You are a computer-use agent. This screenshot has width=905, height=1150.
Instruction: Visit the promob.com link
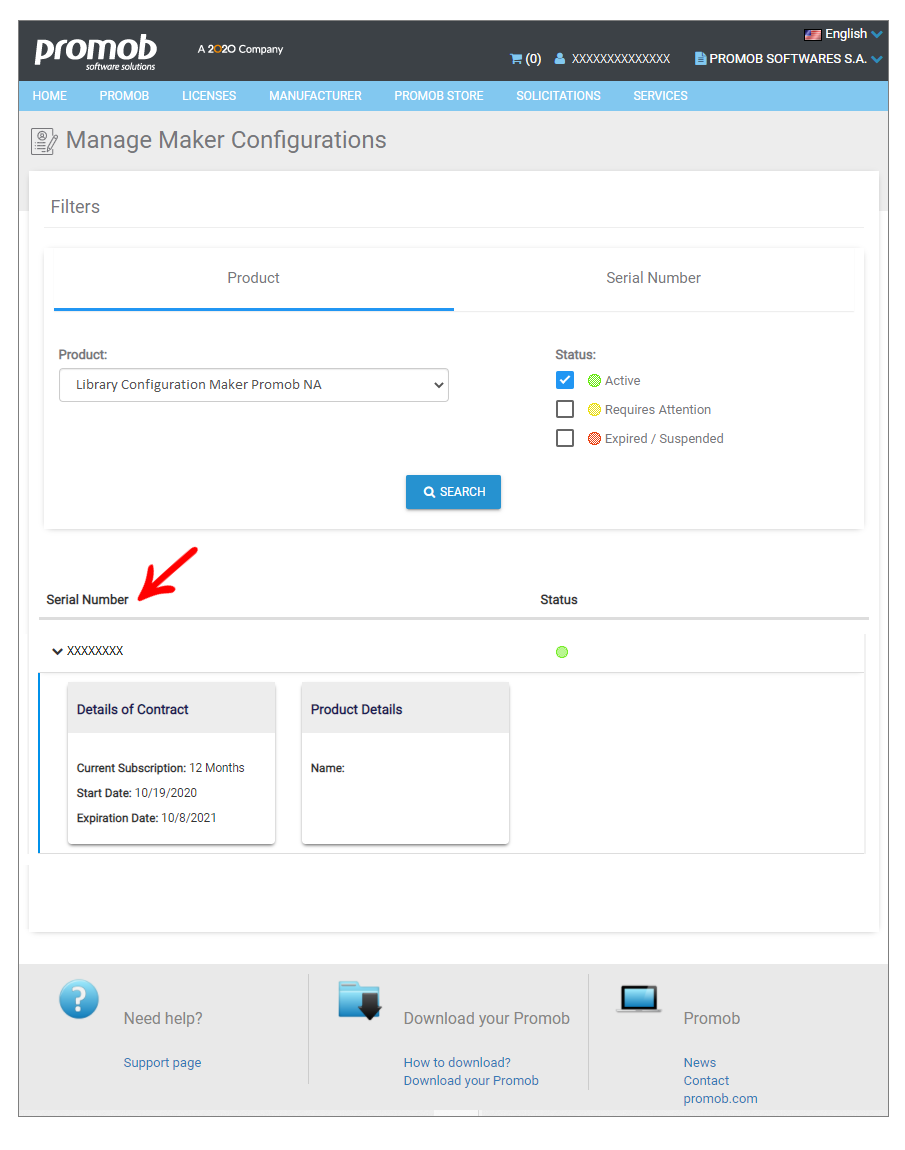pyautogui.click(x=720, y=1099)
